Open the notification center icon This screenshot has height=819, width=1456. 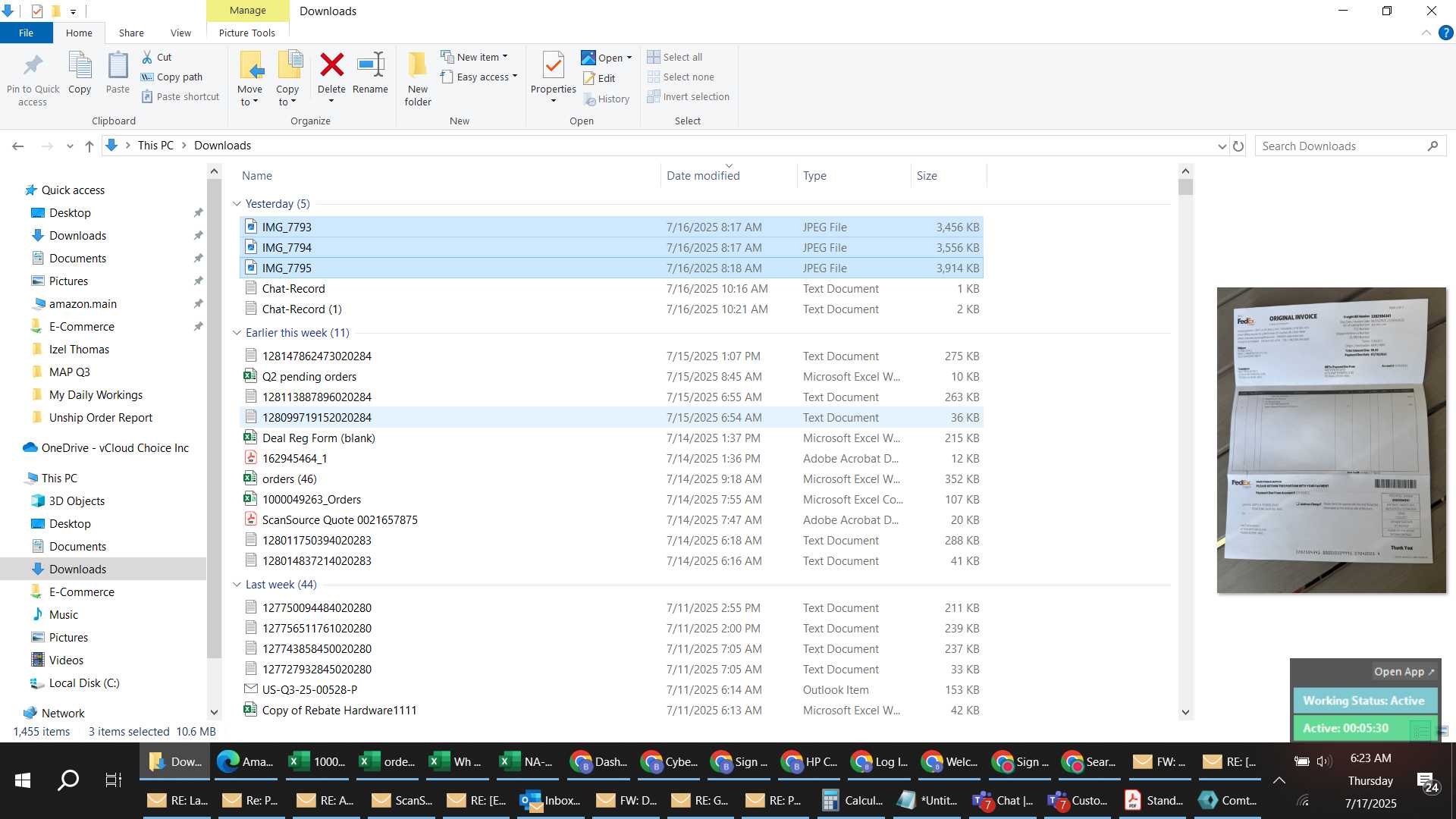(1429, 783)
